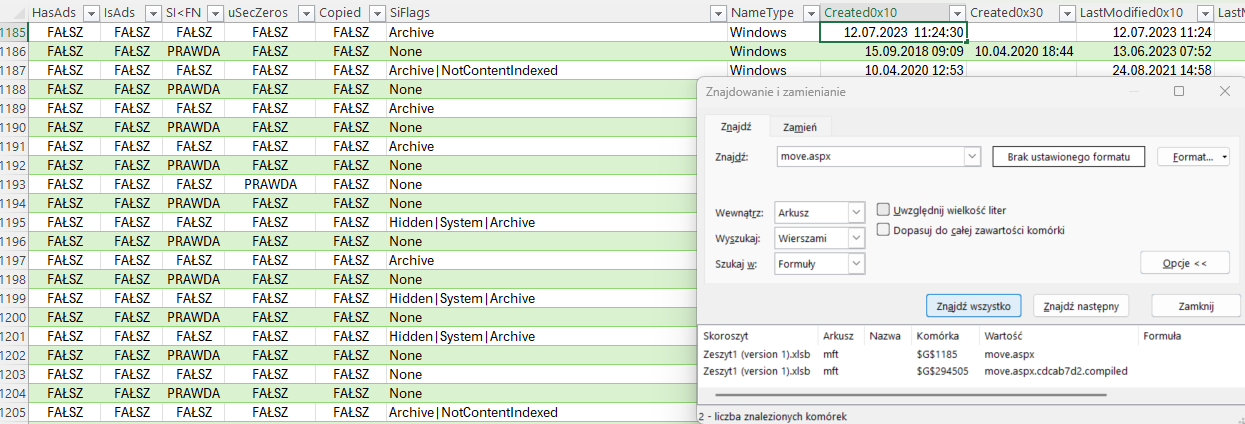Screen dimensions: 1245x424
Task: Click the 'Znajdź następny' button
Action: coord(1087,306)
